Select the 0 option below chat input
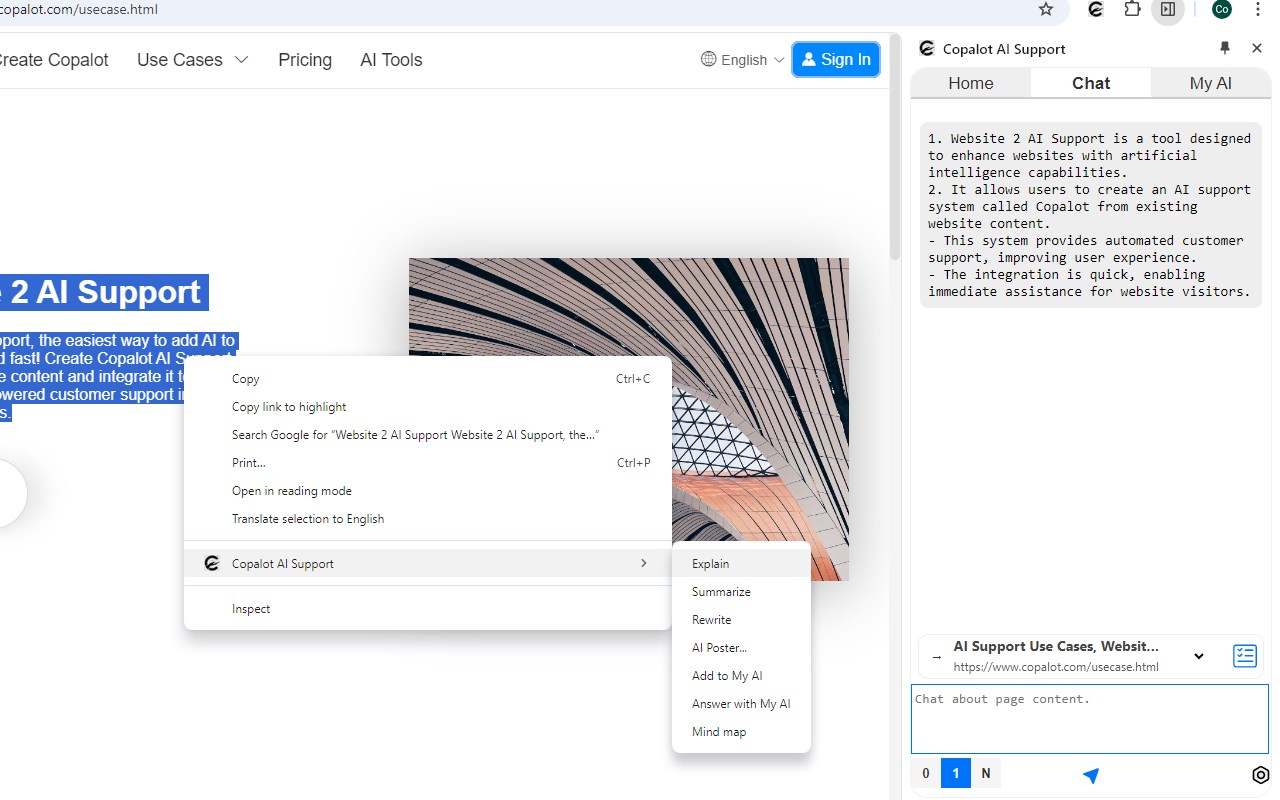 (x=926, y=773)
